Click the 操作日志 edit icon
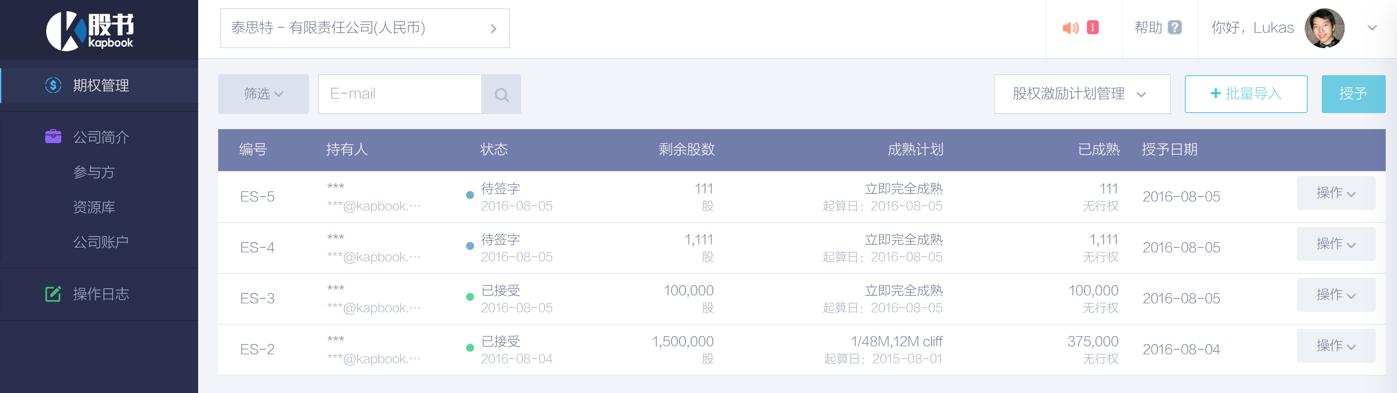The height and width of the screenshot is (393, 1397). [53, 294]
